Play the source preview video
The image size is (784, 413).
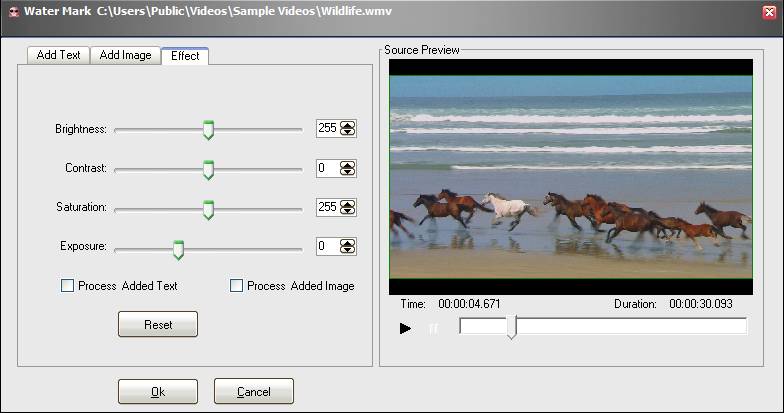point(405,328)
